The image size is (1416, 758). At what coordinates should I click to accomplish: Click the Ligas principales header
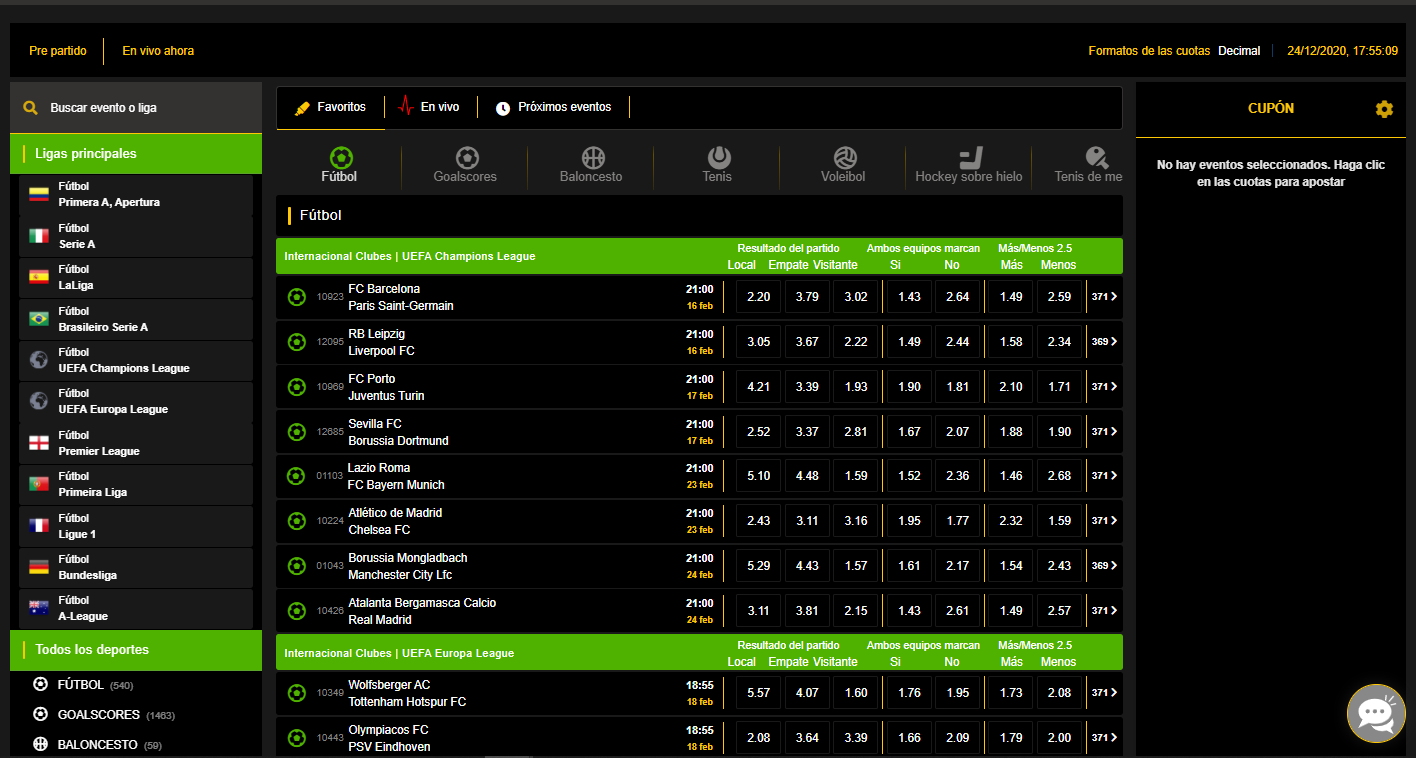pos(136,154)
